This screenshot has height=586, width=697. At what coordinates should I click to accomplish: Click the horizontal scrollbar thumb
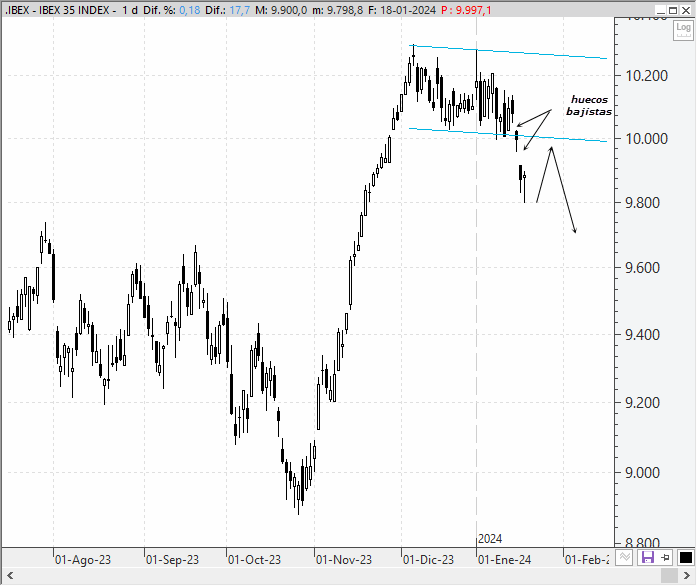tap(669, 576)
